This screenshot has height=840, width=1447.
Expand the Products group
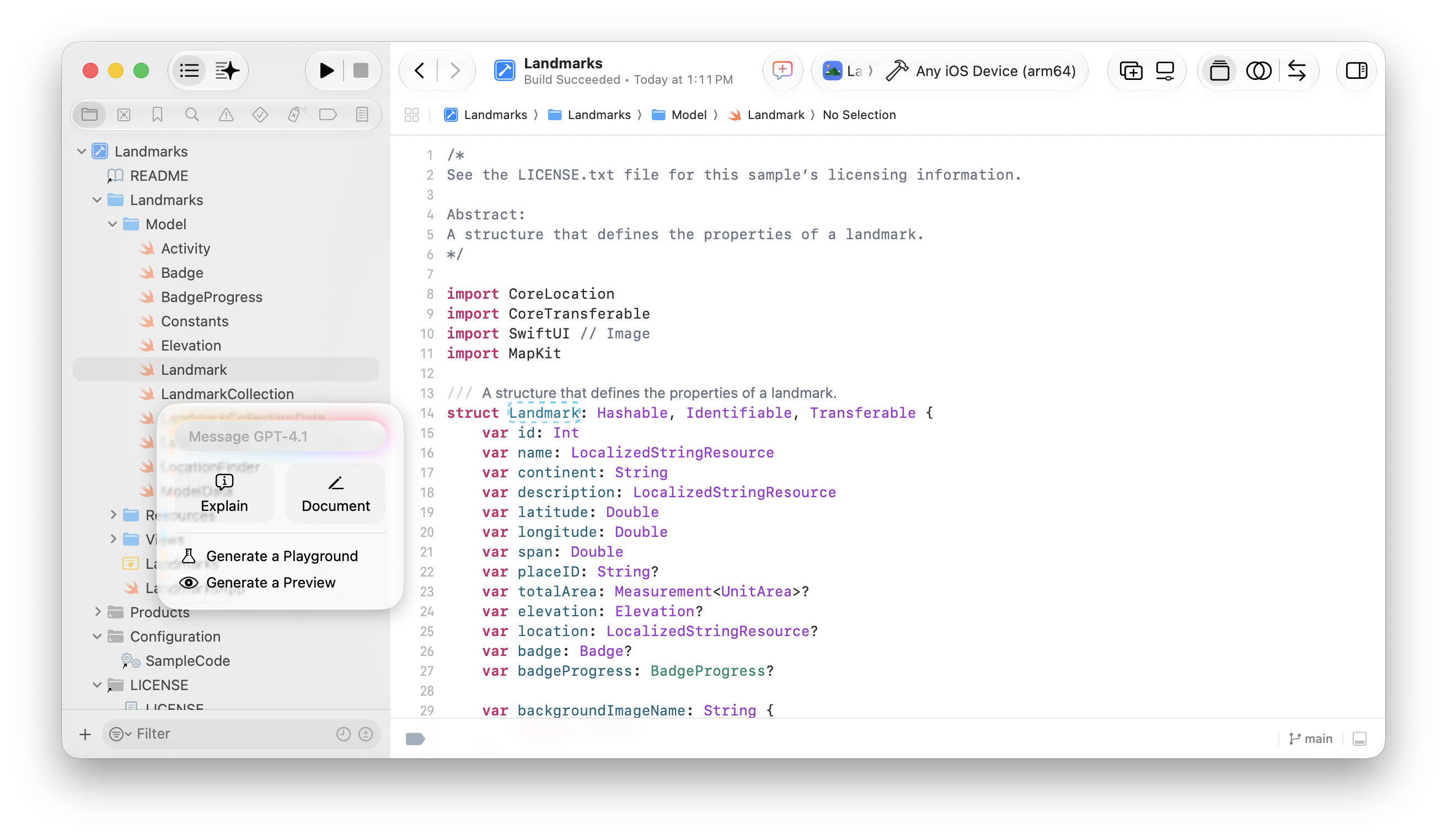point(98,612)
